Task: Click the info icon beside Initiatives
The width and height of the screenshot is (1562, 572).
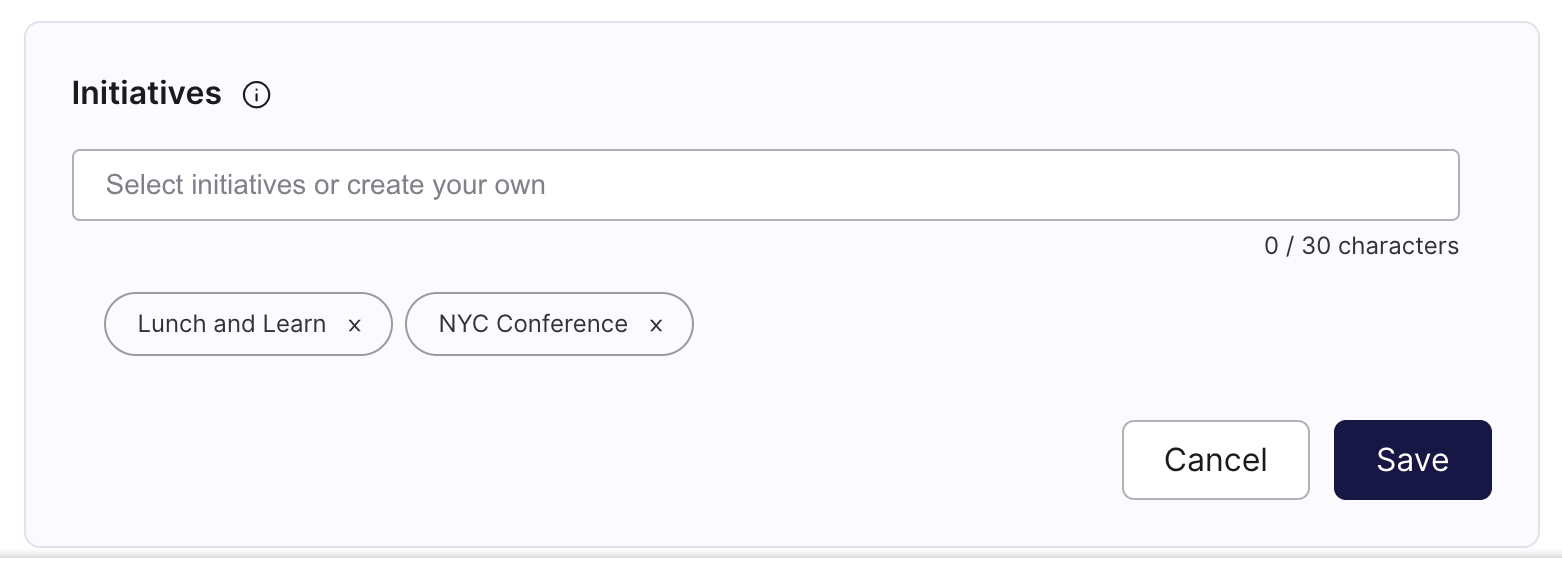Action: coord(257,95)
